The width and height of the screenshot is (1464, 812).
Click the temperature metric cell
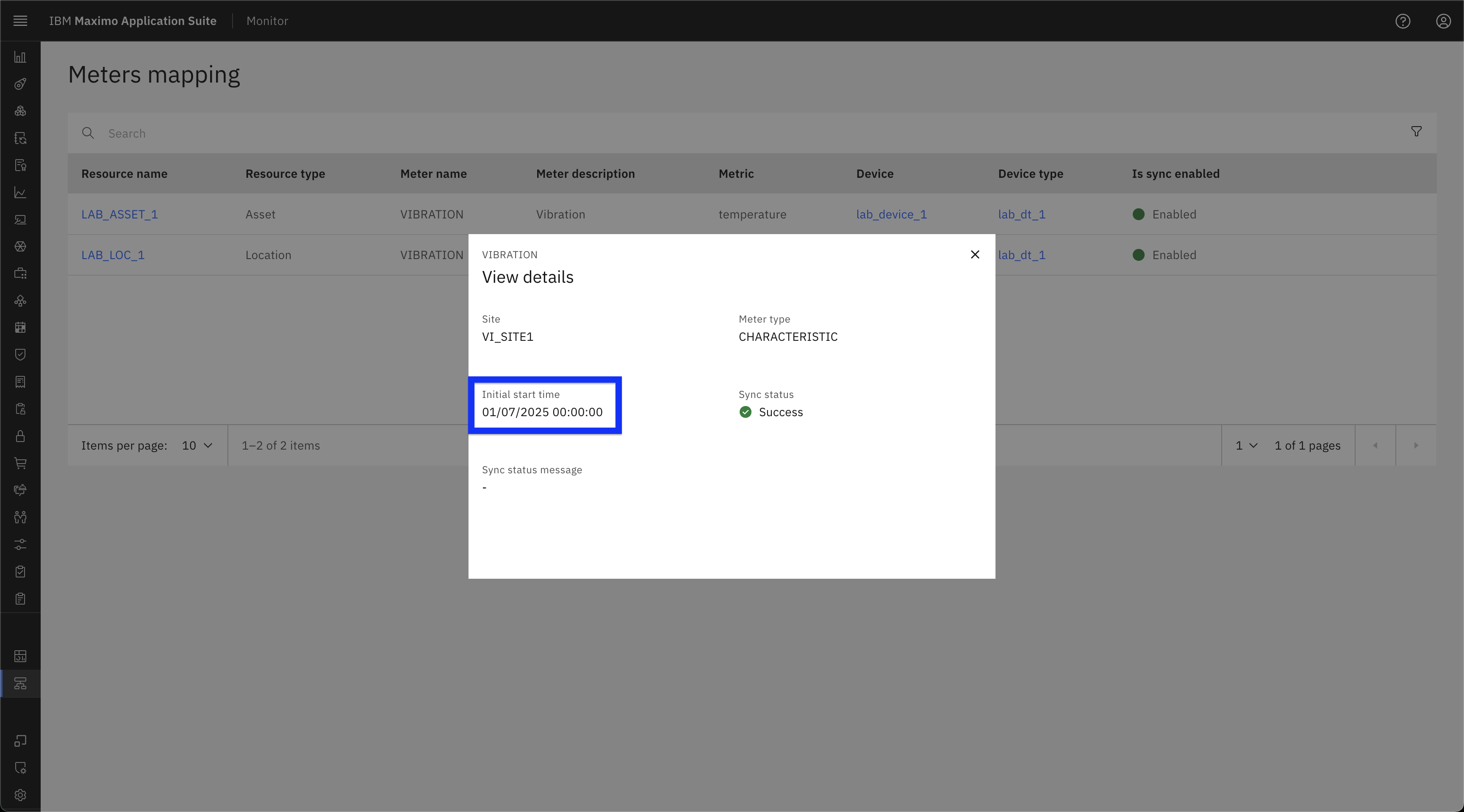click(752, 215)
